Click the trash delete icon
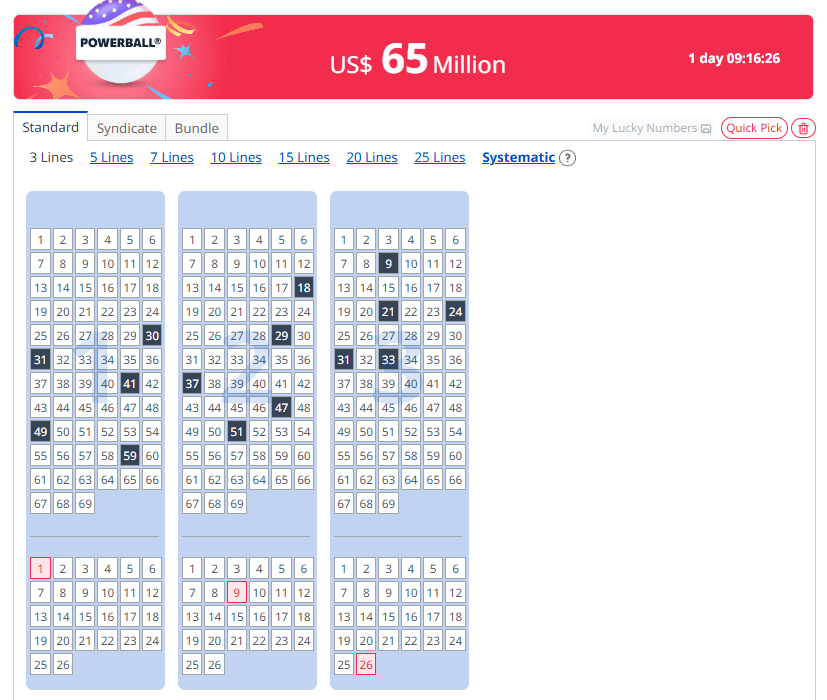 pyautogui.click(x=803, y=128)
